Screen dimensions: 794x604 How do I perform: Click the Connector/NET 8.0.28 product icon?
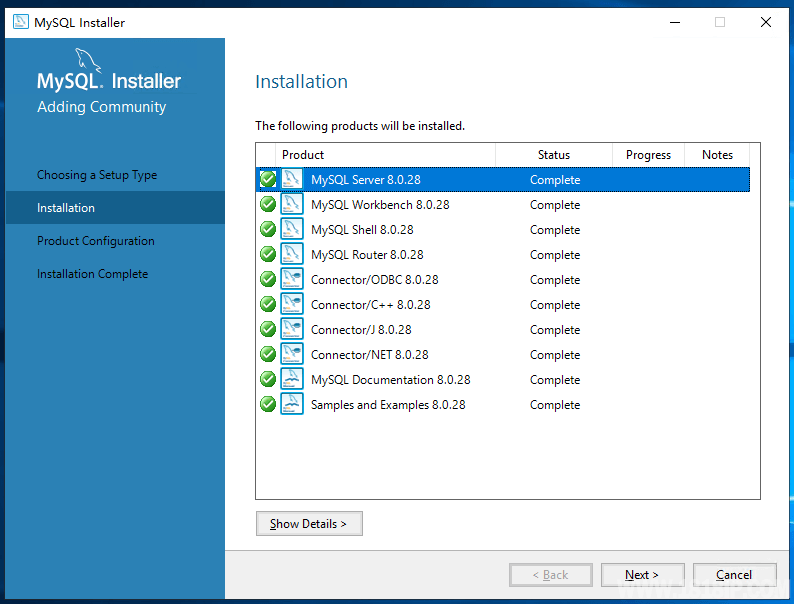(x=292, y=354)
